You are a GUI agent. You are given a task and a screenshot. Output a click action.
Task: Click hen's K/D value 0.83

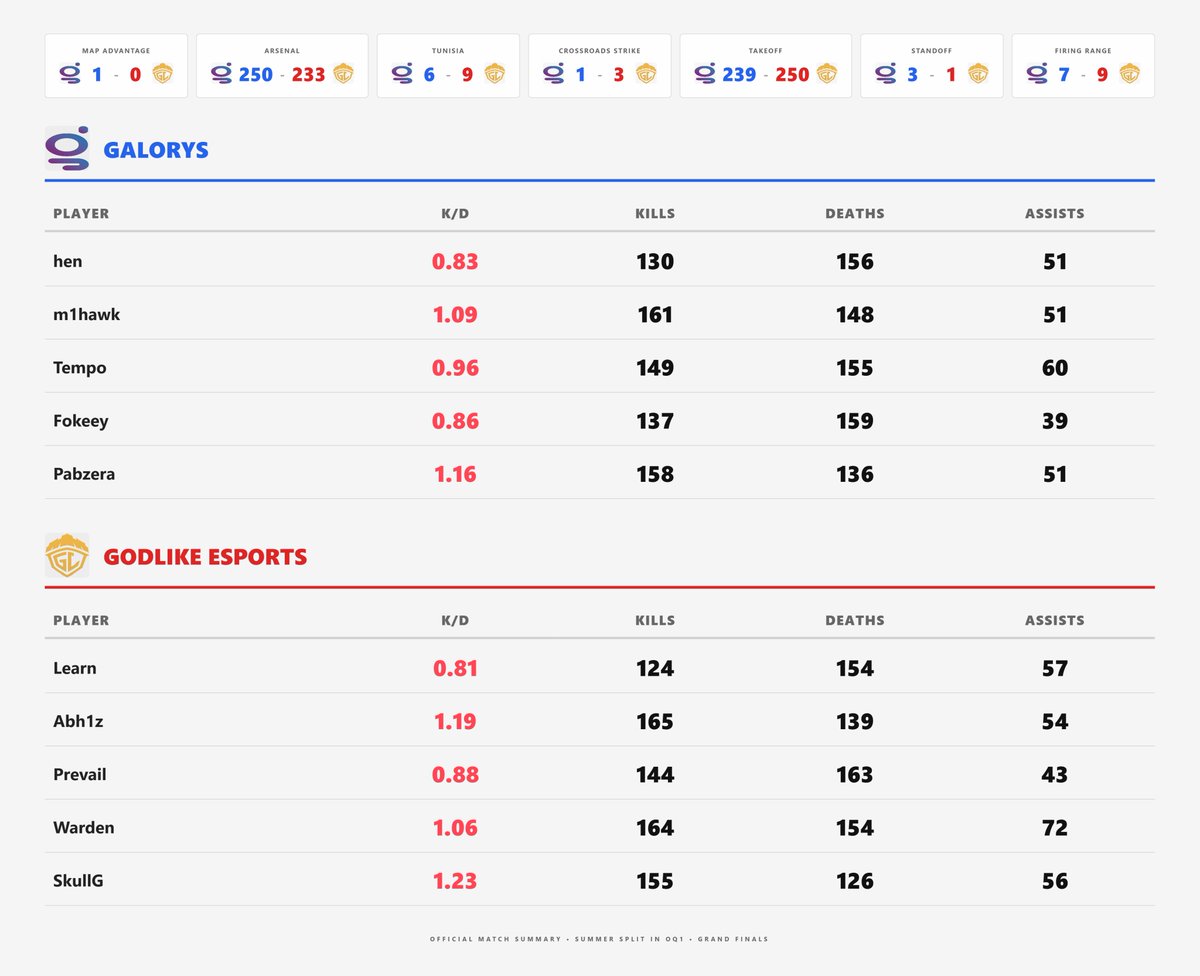coord(455,261)
